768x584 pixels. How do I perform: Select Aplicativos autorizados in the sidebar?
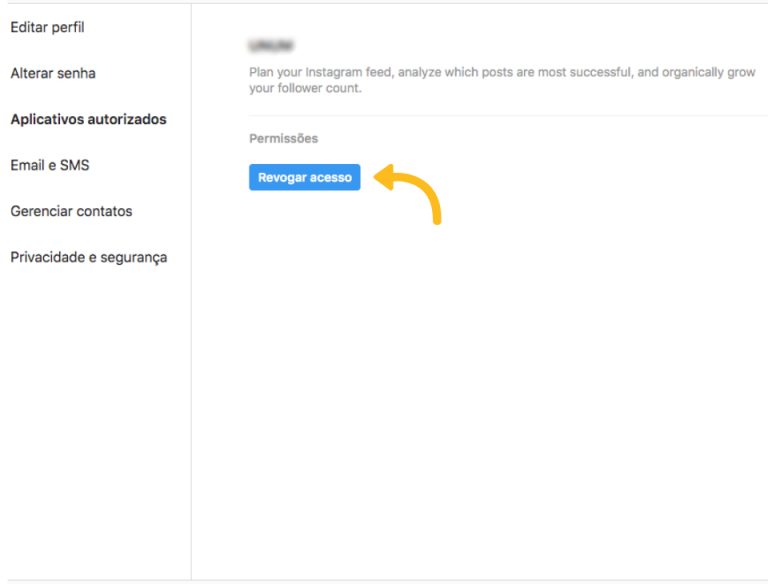click(x=88, y=119)
